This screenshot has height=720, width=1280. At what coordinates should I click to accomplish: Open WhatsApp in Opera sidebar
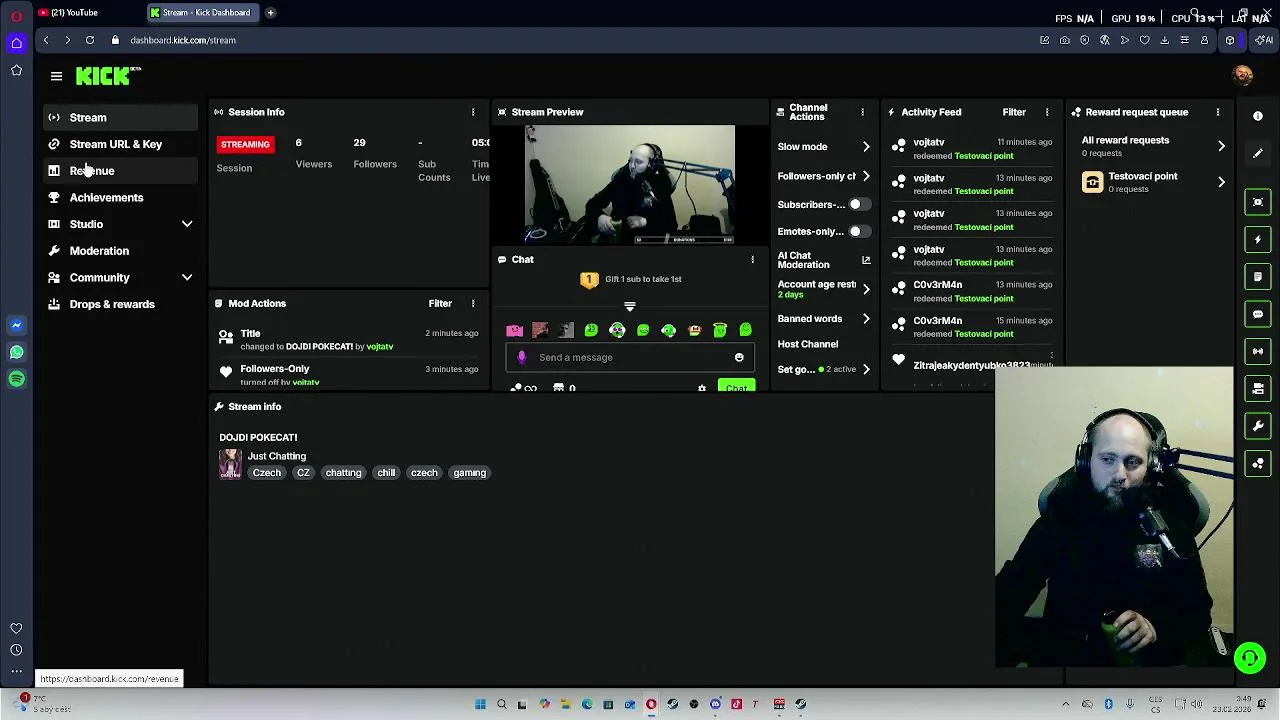click(16, 352)
